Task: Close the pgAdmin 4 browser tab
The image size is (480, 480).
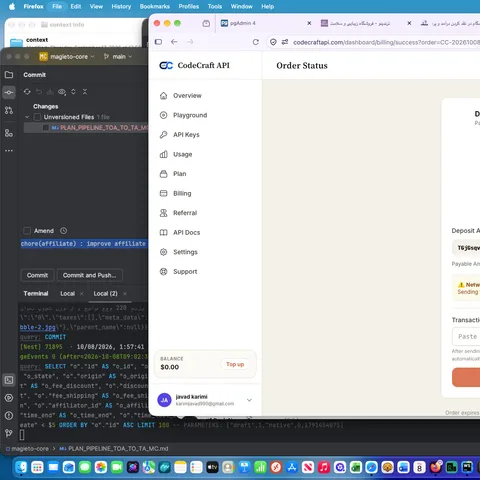Action: (309, 23)
